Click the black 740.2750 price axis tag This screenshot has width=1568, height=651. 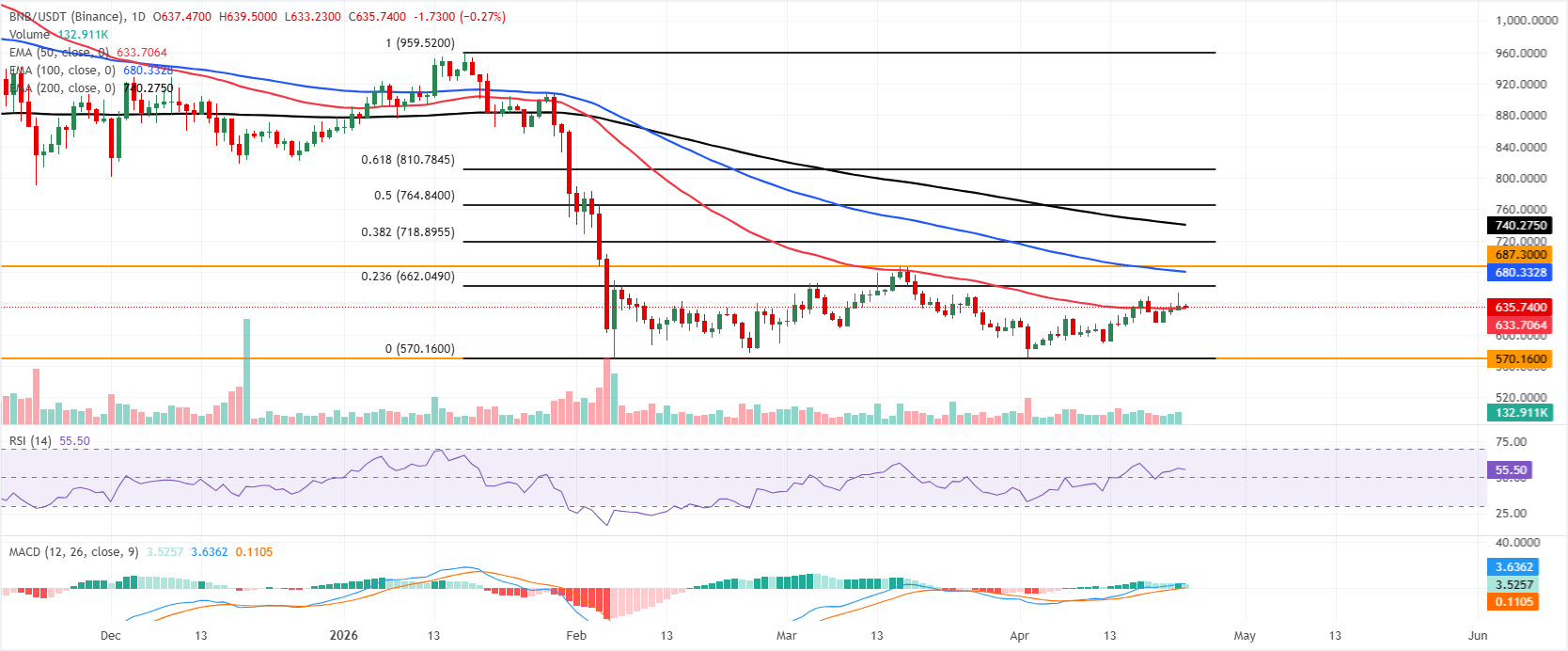1520,226
